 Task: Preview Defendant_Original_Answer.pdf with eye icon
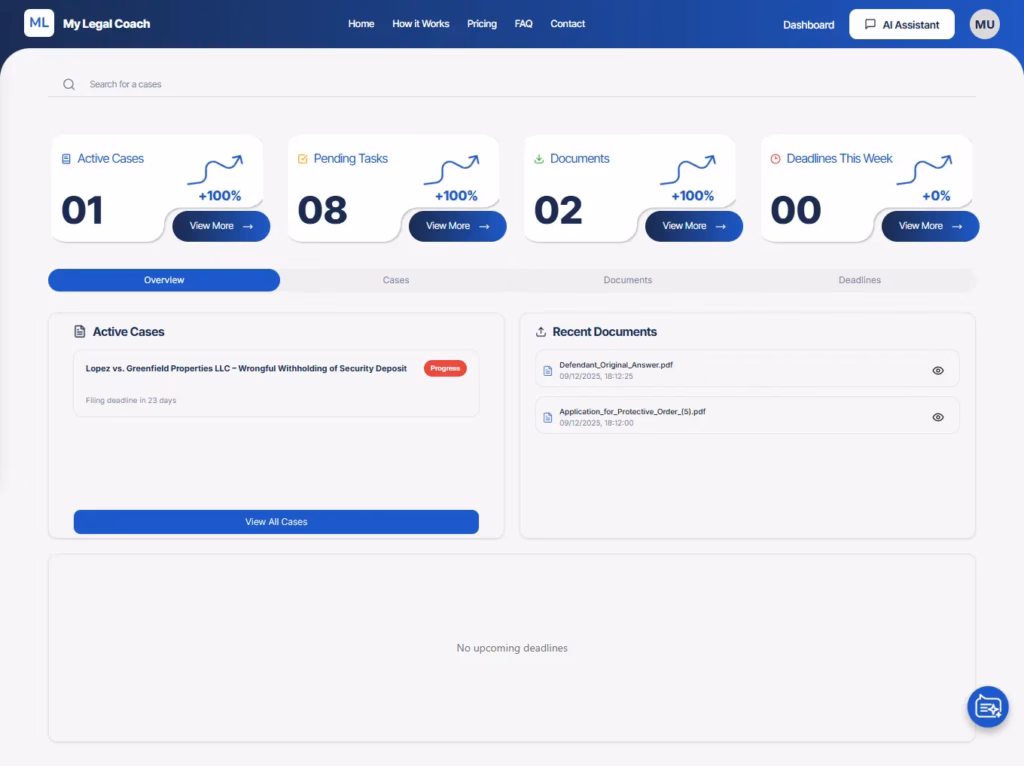(937, 371)
